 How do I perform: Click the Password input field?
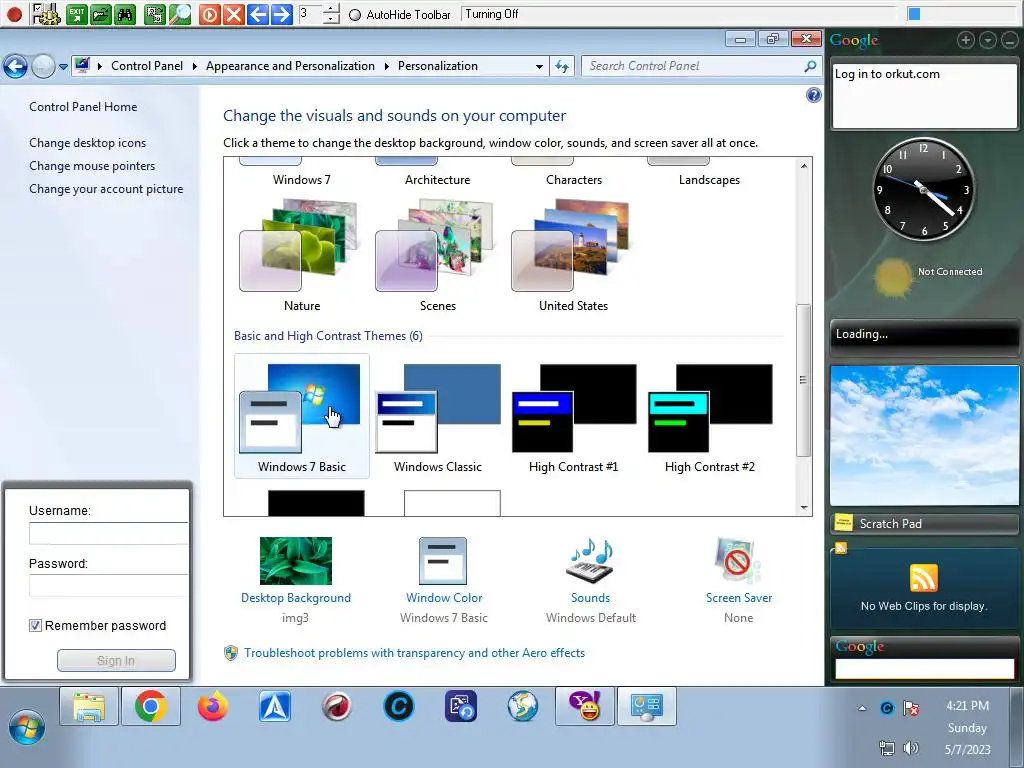108,586
